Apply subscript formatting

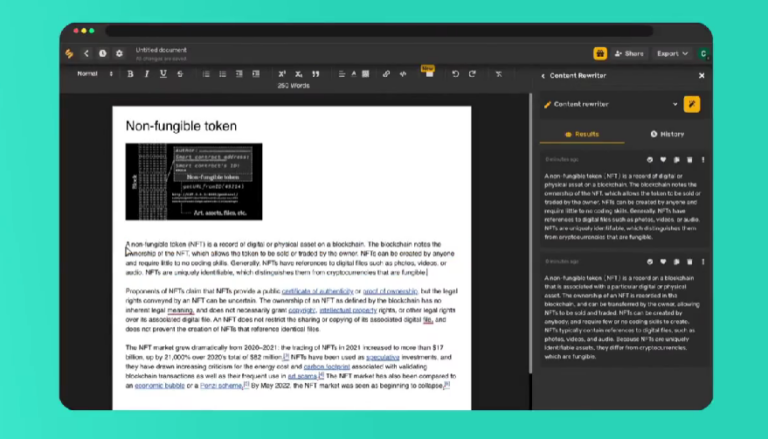[x=298, y=74]
